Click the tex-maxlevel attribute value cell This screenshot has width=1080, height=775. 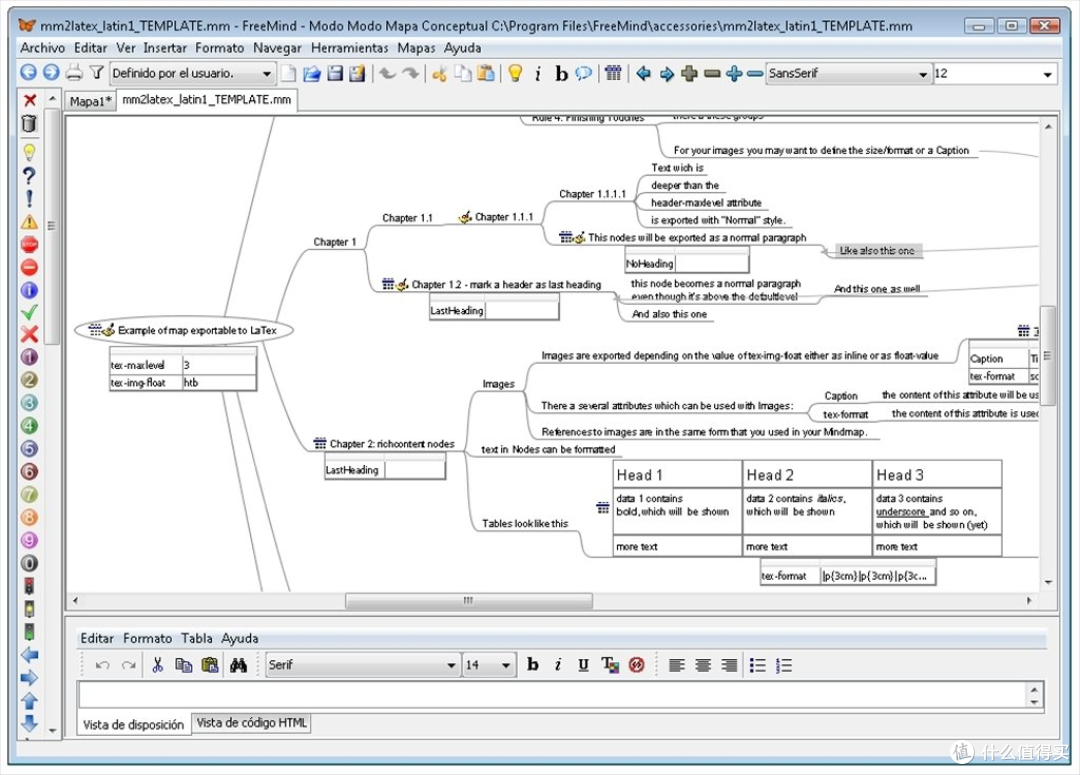click(x=219, y=365)
